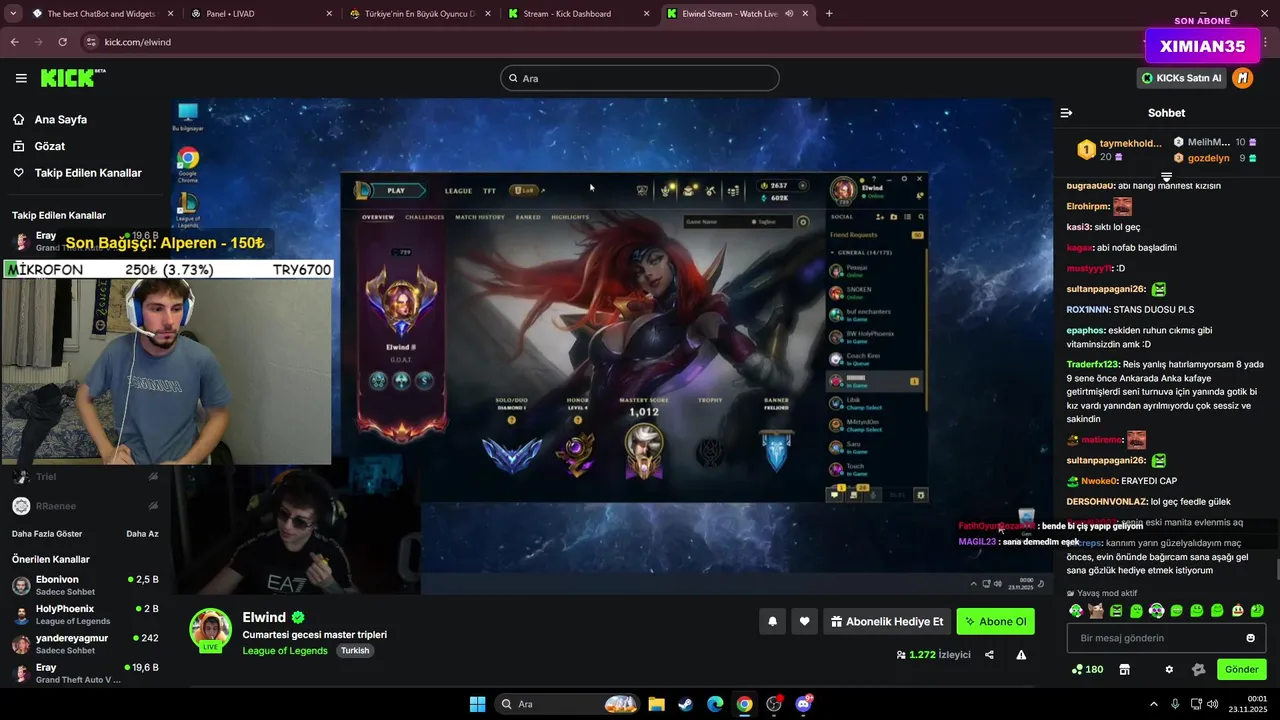Click the Gönder send button
Viewport: 1280px width, 720px height.
click(1241, 669)
